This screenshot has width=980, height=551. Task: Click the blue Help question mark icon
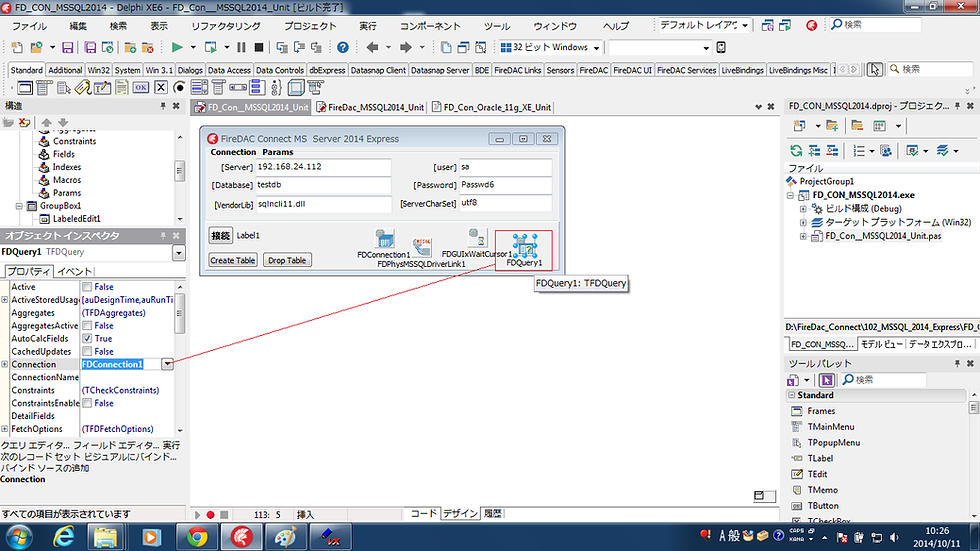[x=342, y=47]
